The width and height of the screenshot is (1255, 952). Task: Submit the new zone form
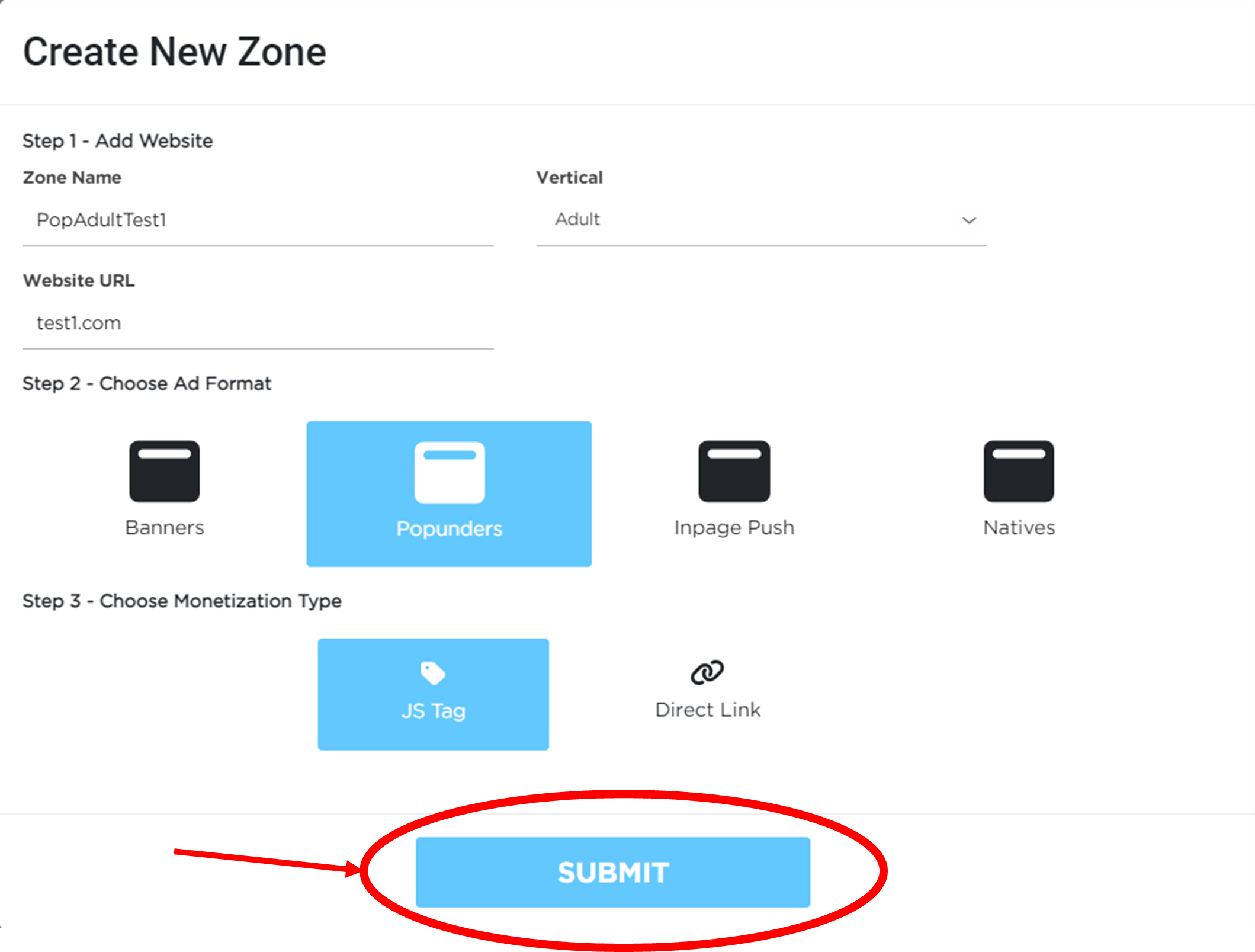[x=613, y=872]
